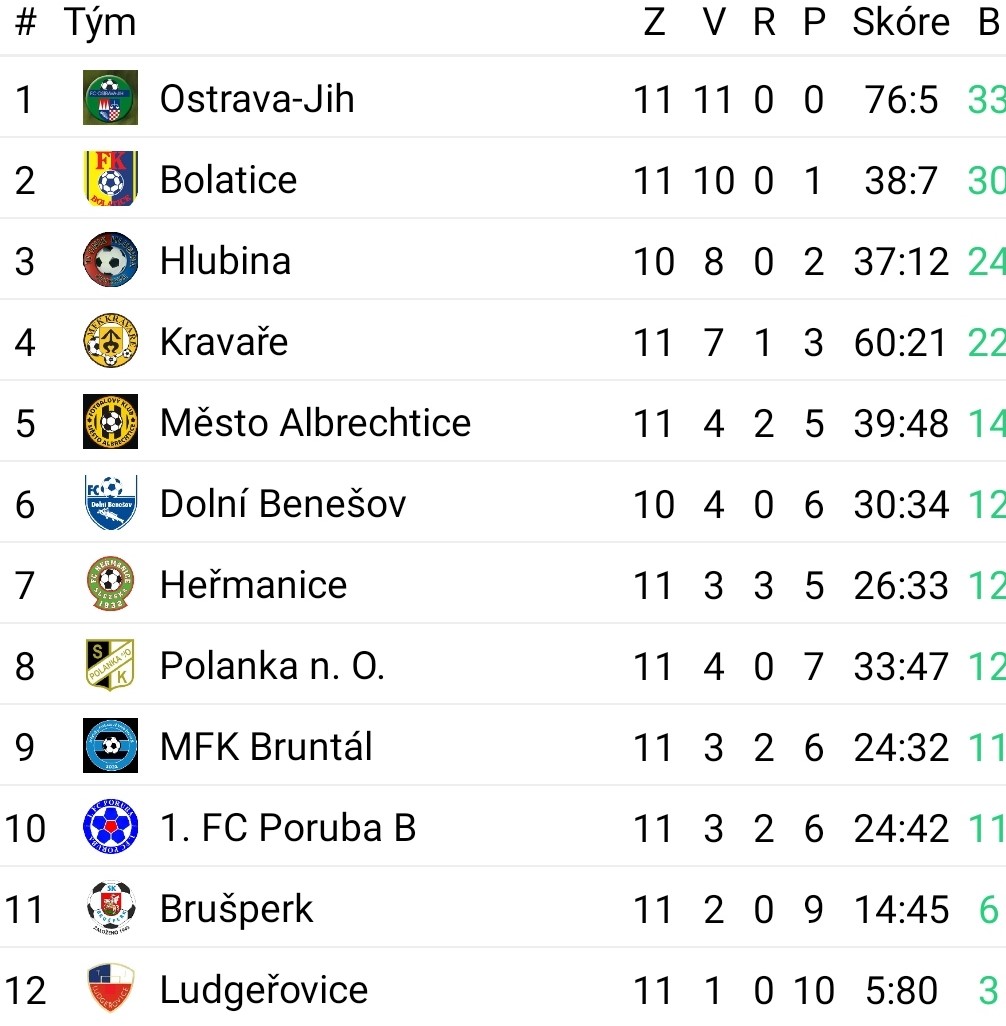This screenshot has height=1026, width=1006.
Task: Select the Město Albrechtice club emblem
Action: 110,421
